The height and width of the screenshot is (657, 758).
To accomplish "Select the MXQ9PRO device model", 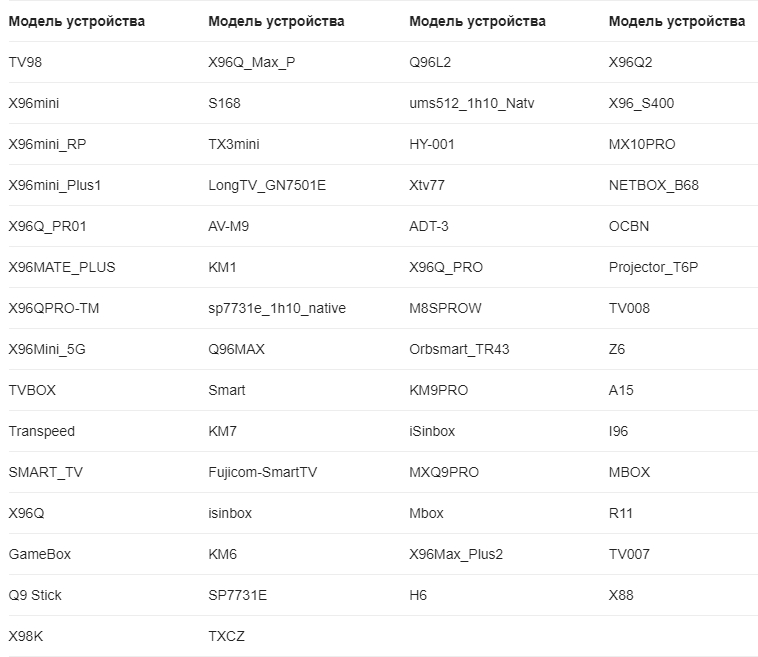I will click(444, 472).
